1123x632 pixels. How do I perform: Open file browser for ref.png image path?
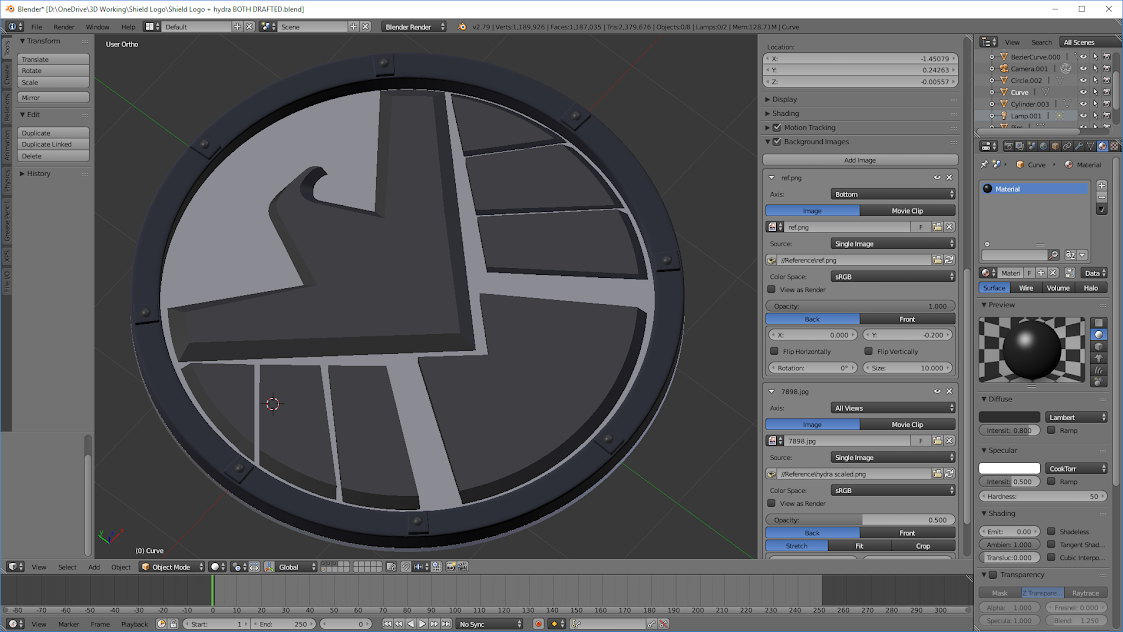[x=937, y=260]
